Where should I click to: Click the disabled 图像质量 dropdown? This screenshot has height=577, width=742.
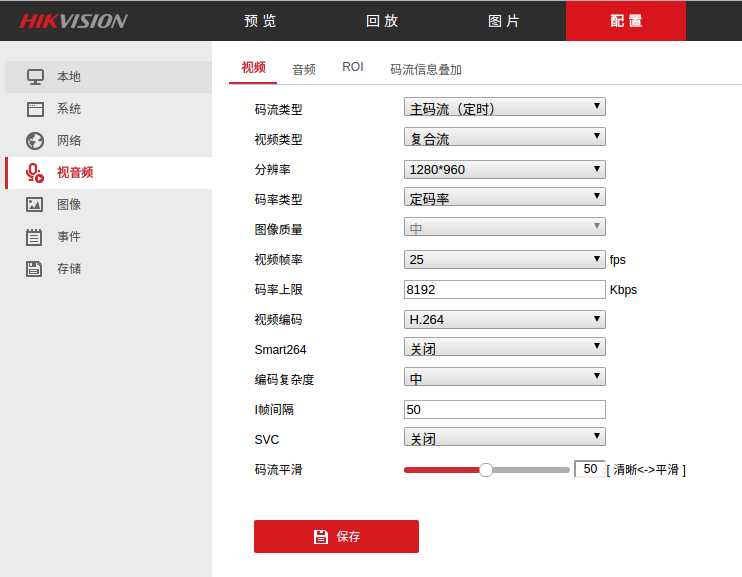click(x=505, y=227)
